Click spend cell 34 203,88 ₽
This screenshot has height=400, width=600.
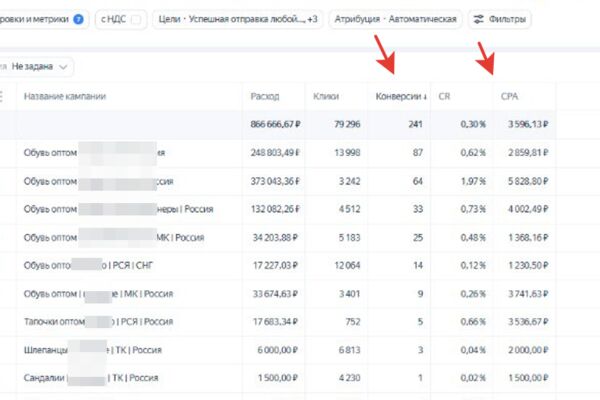click(275, 237)
